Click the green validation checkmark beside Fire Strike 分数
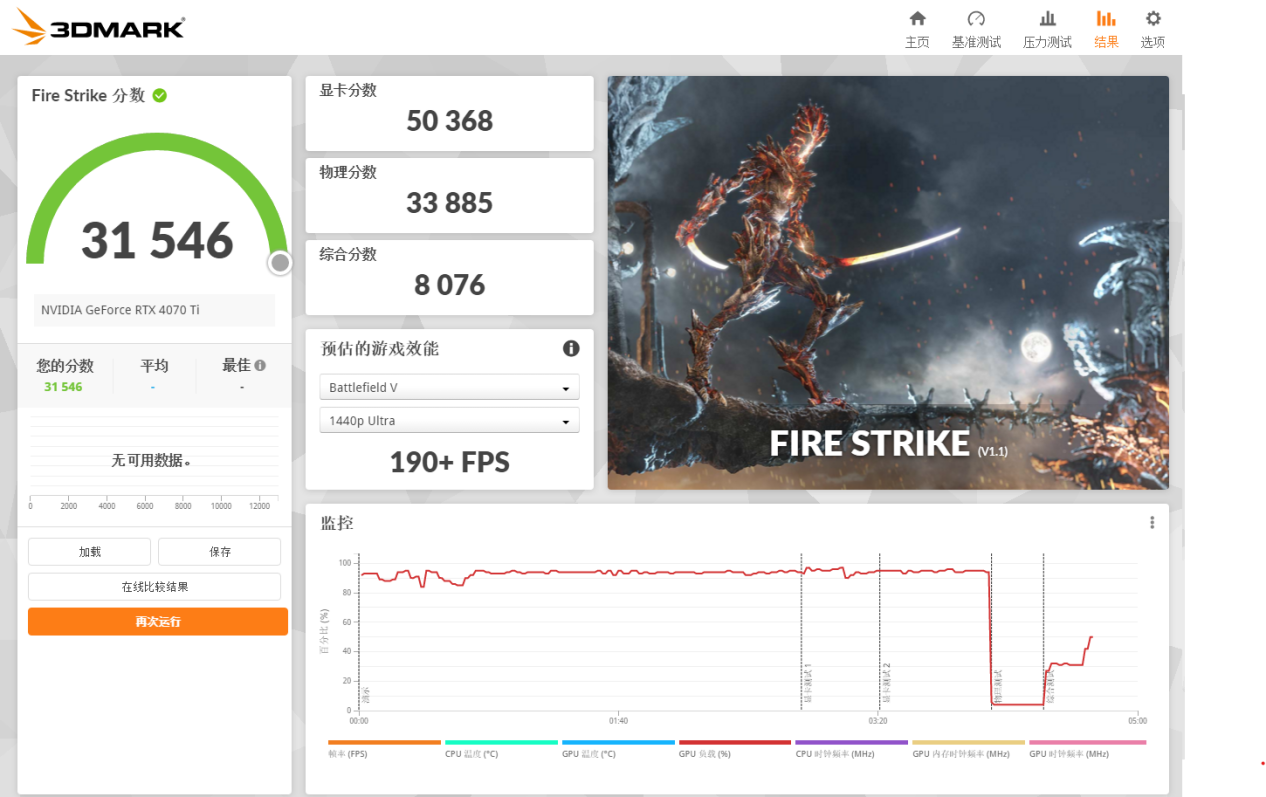 point(160,95)
